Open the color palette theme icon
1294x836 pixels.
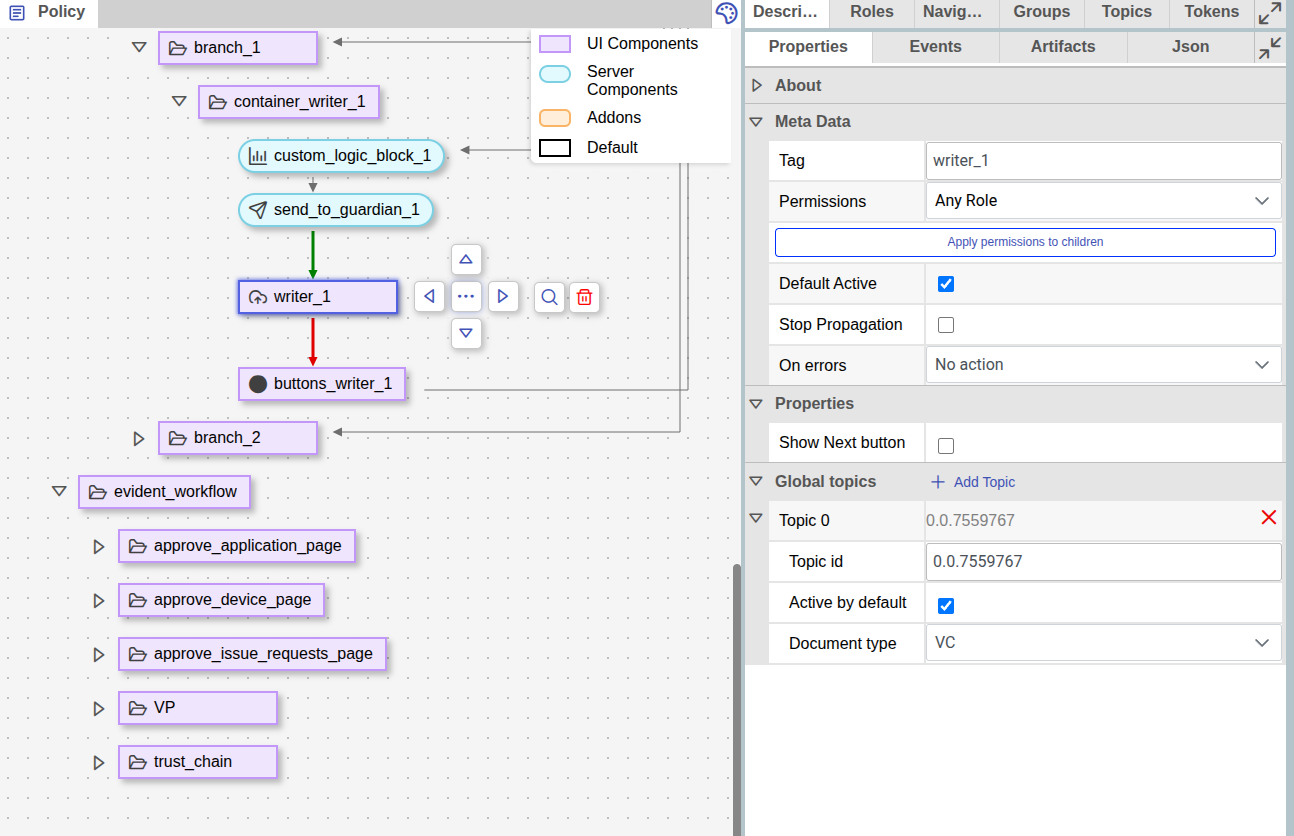[x=727, y=13]
